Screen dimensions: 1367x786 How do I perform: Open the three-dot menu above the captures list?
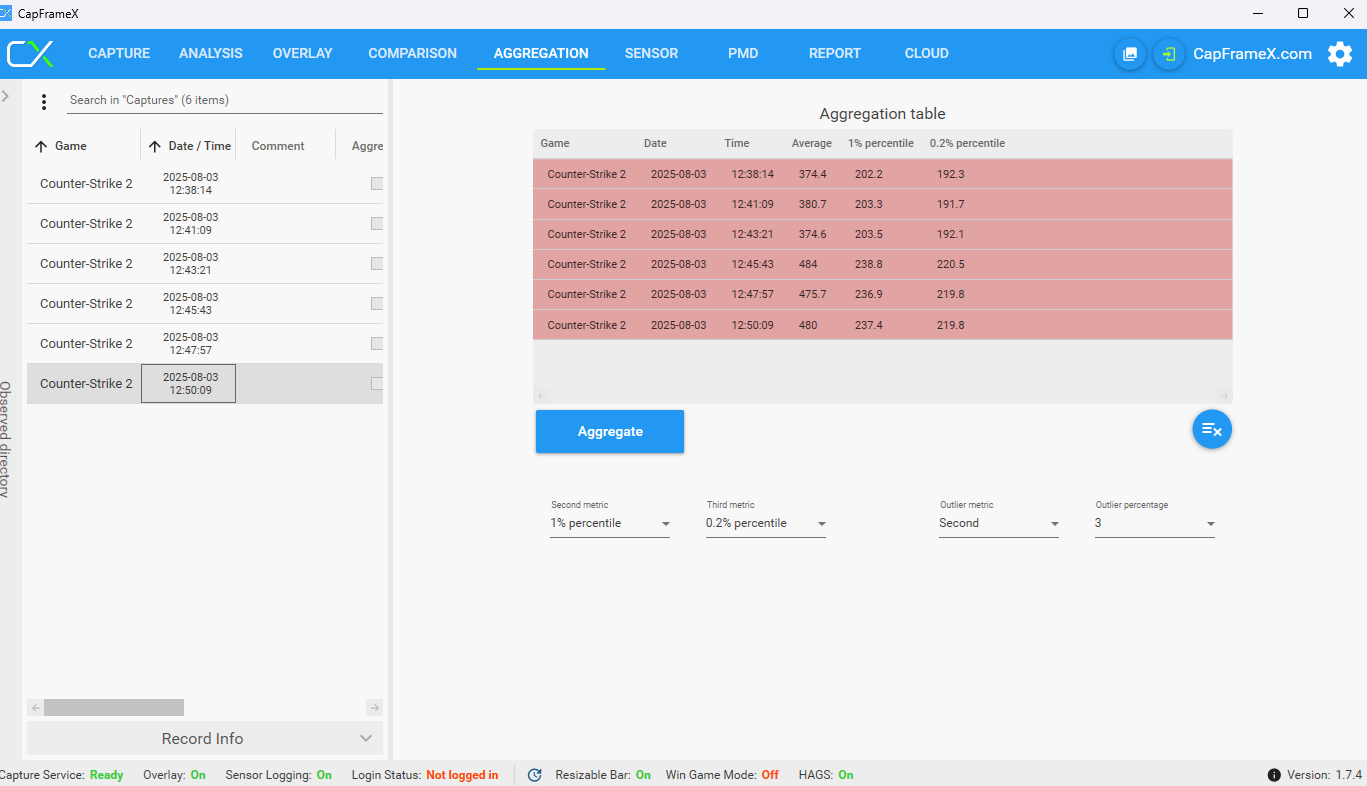(43, 101)
